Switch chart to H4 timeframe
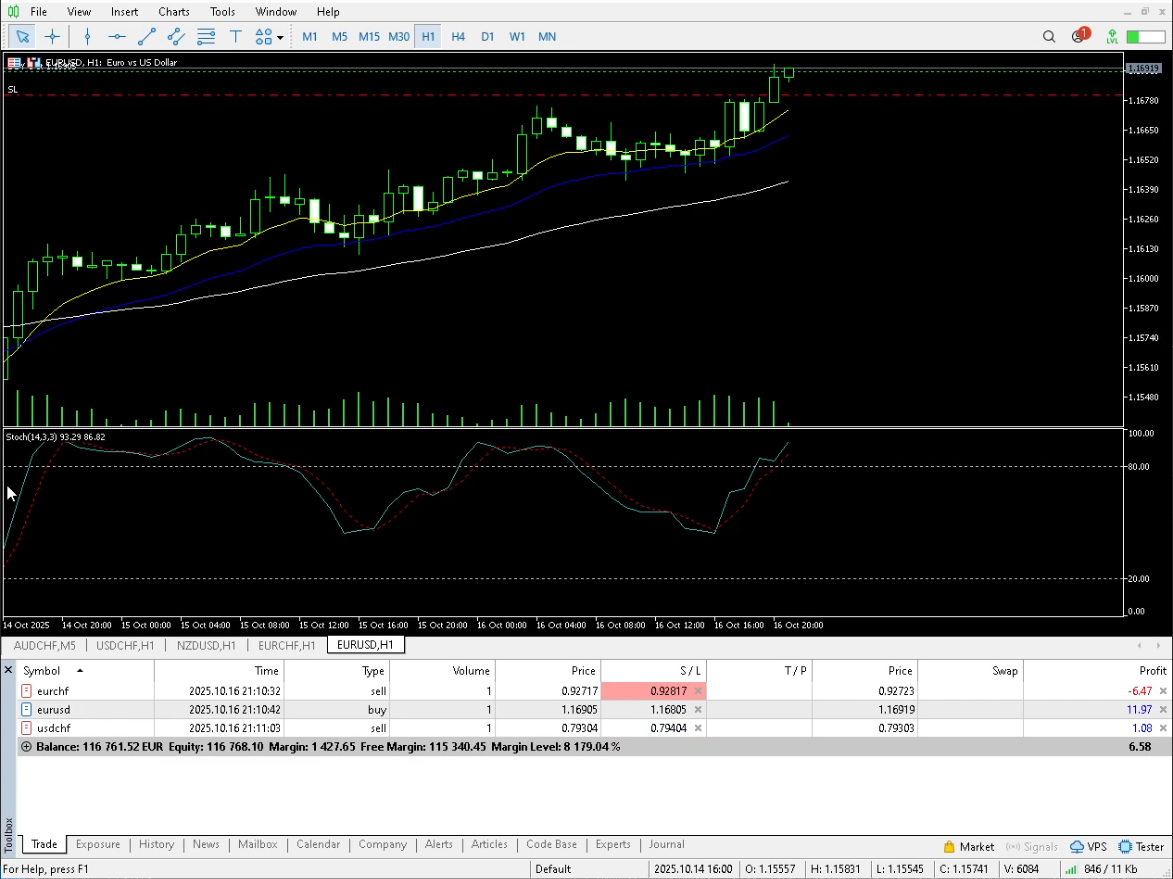The width and height of the screenshot is (1173, 879). coord(458,37)
